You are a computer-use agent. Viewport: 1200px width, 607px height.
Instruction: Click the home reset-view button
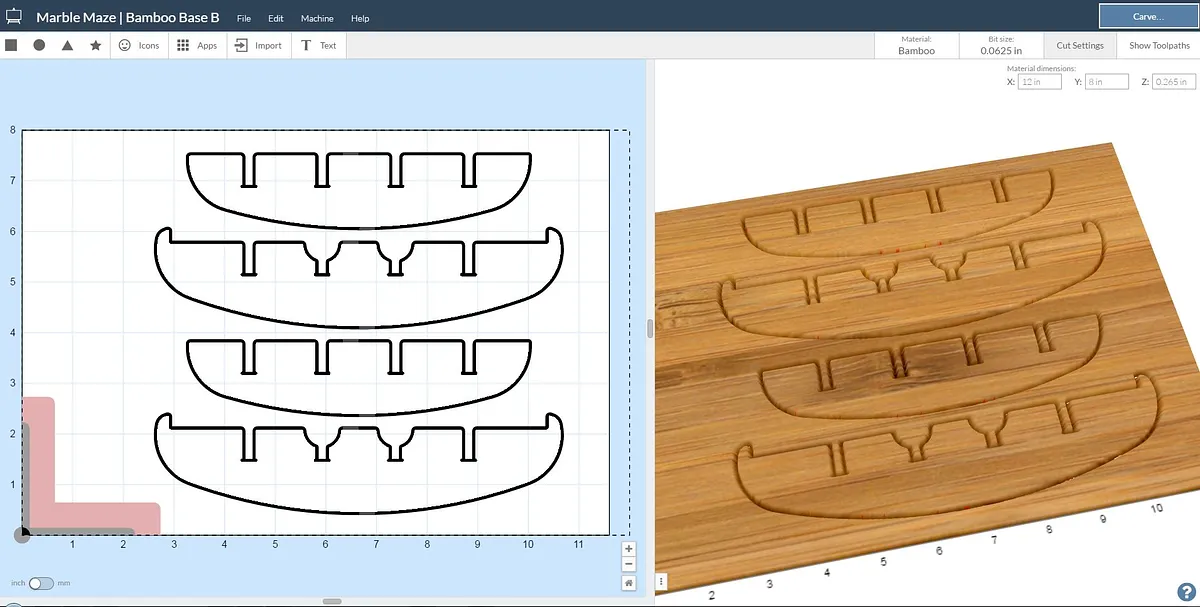click(x=629, y=582)
